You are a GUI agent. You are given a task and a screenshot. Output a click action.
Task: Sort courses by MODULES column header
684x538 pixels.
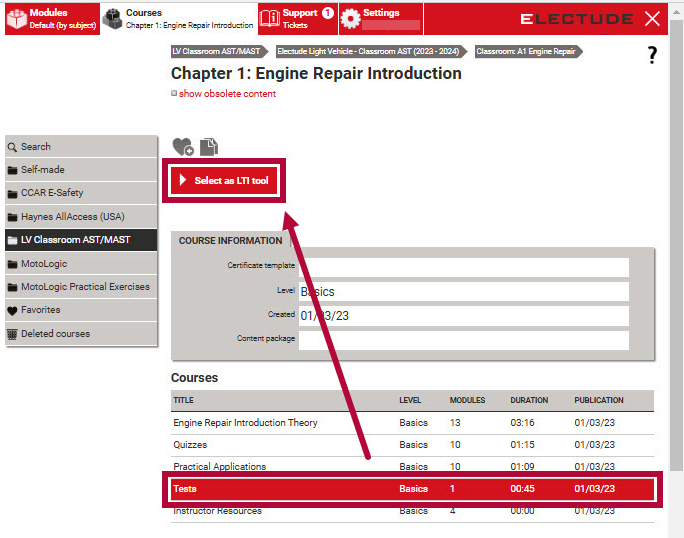467,400
